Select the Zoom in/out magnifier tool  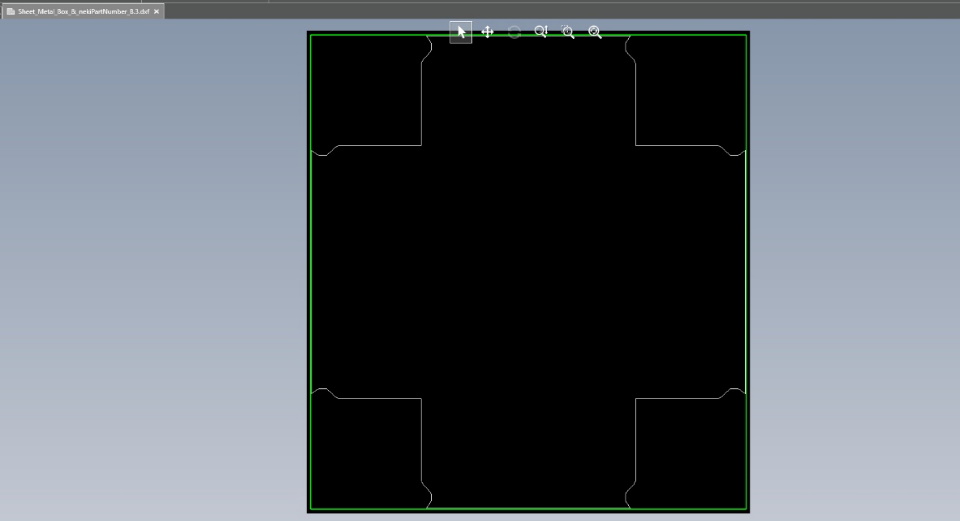541,32
